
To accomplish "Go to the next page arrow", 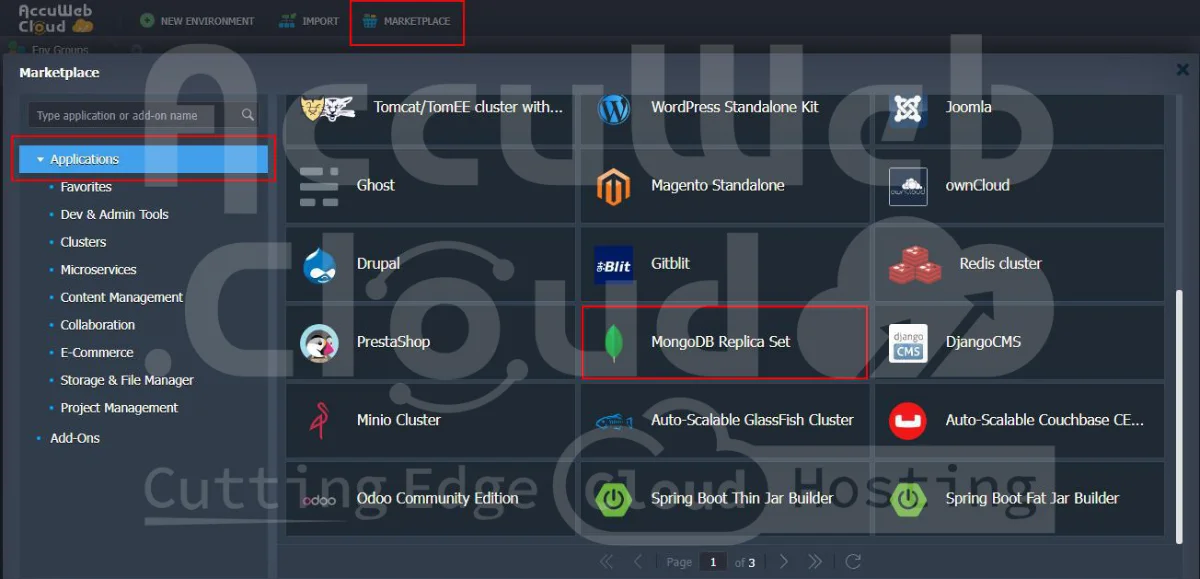I will 784,562.
